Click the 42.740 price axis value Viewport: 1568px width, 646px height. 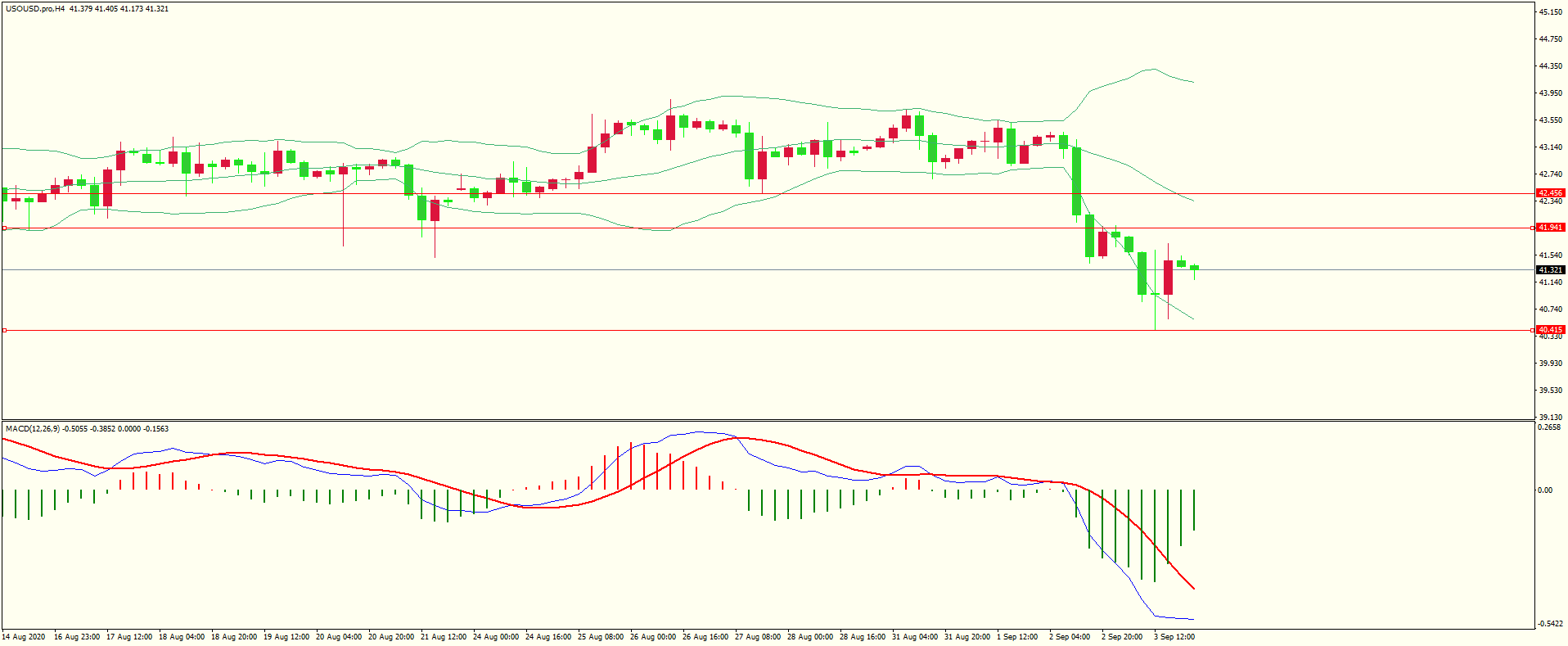(x=1551, y=174)
